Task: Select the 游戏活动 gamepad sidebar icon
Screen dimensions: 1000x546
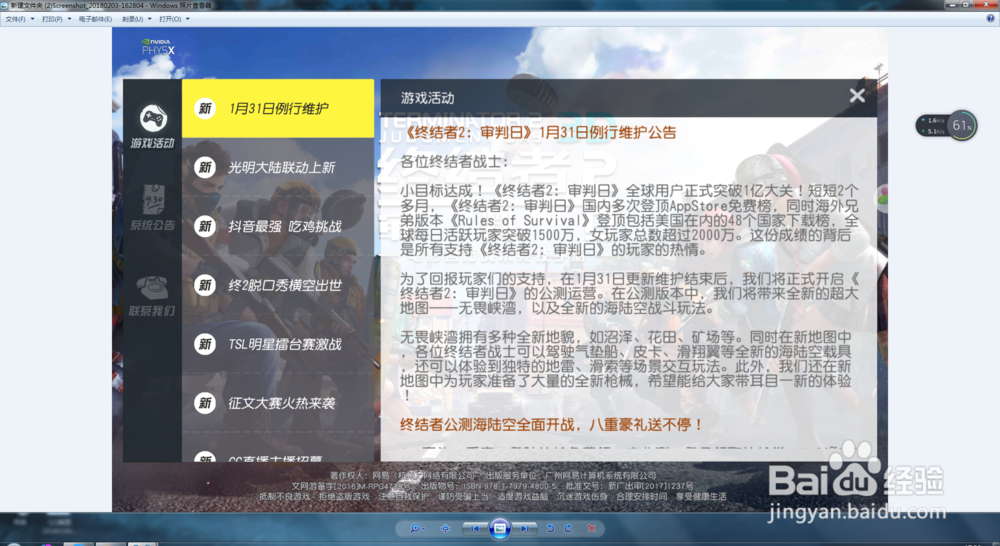Action: (x=152, y=126)
